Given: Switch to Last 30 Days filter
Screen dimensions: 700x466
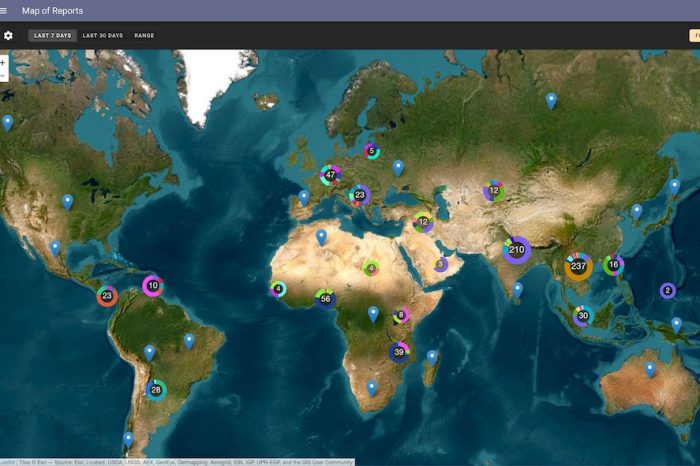Looking at the screenshot, I should pyautogui.click(x=102, y=35).
